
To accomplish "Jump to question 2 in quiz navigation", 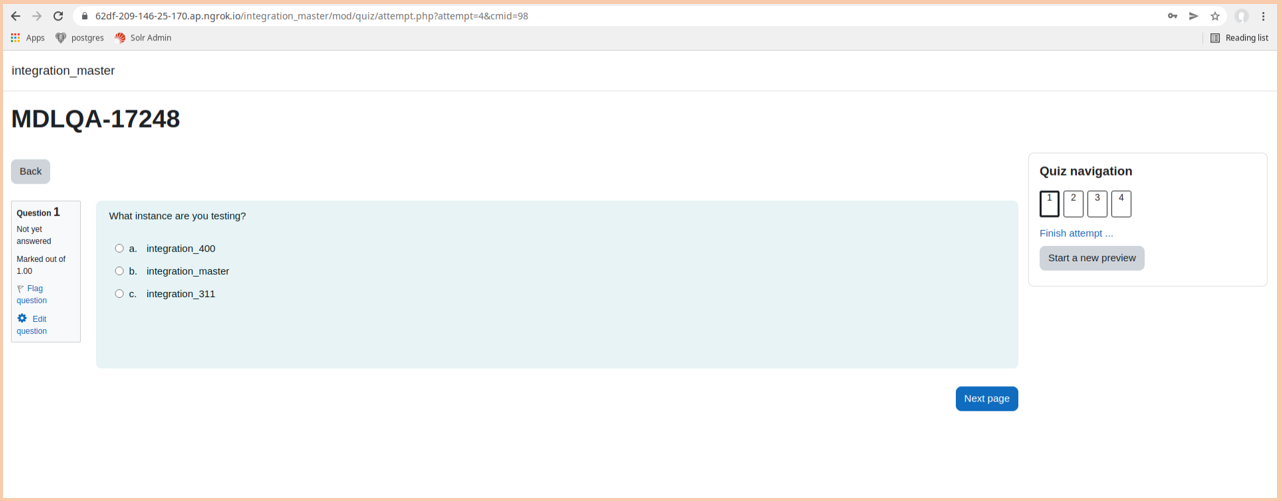I will 1073,204.
